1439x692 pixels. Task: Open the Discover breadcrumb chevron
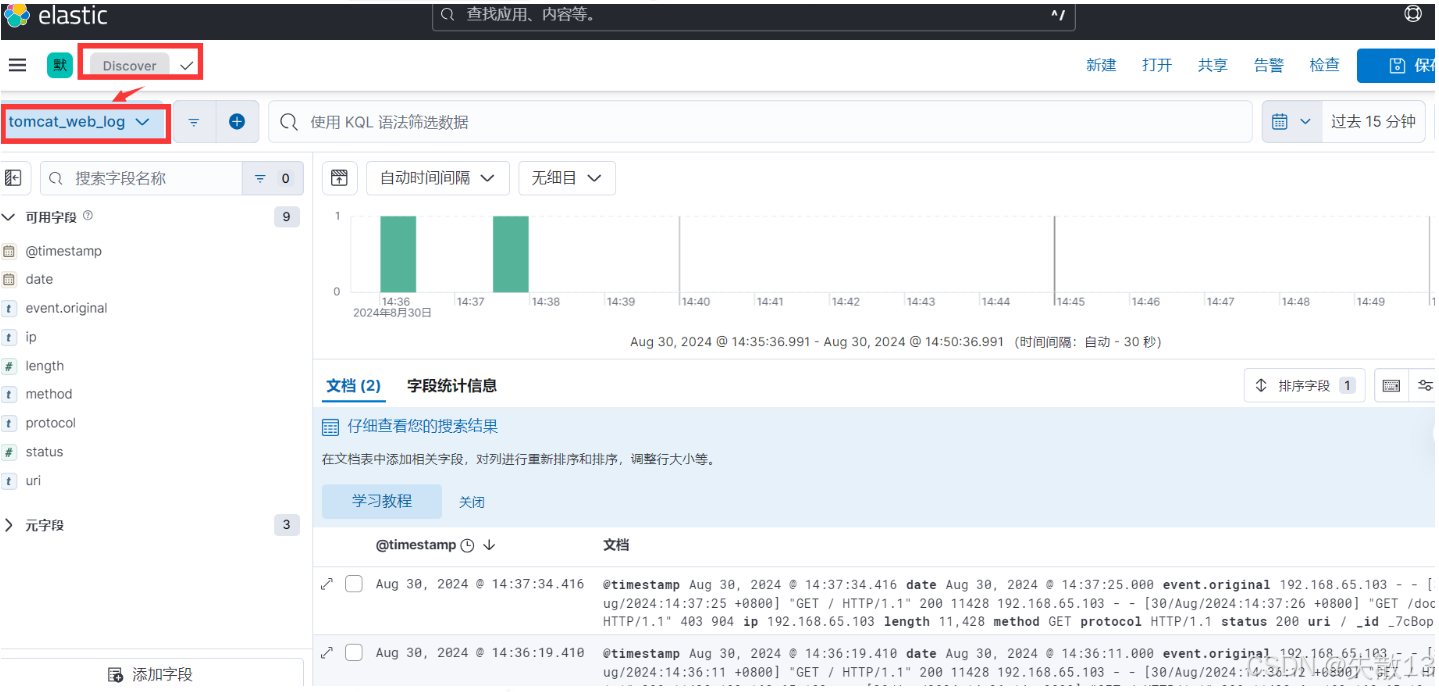coord(186,65)
